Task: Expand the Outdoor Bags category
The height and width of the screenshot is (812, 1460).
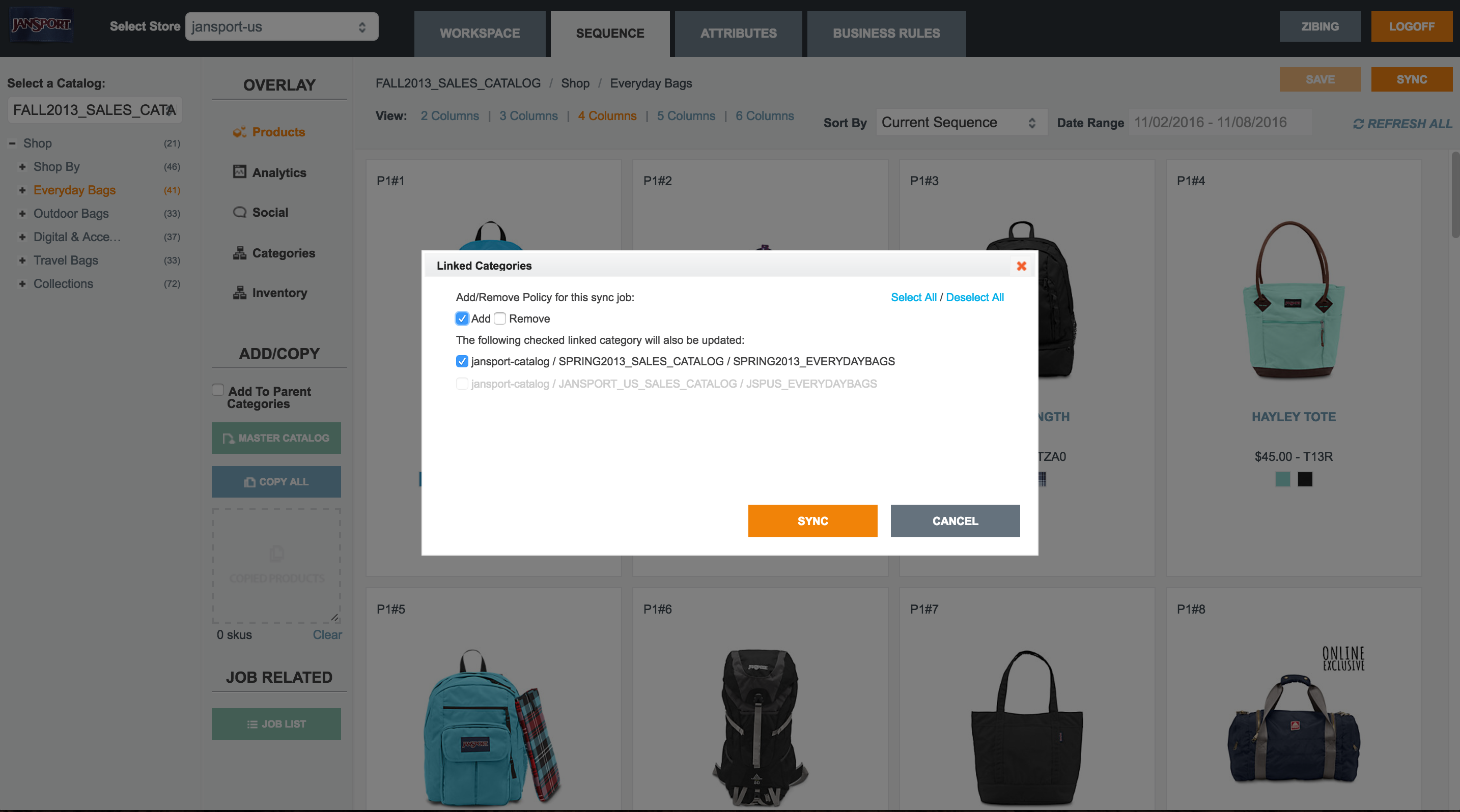Action: pos(22,214)
